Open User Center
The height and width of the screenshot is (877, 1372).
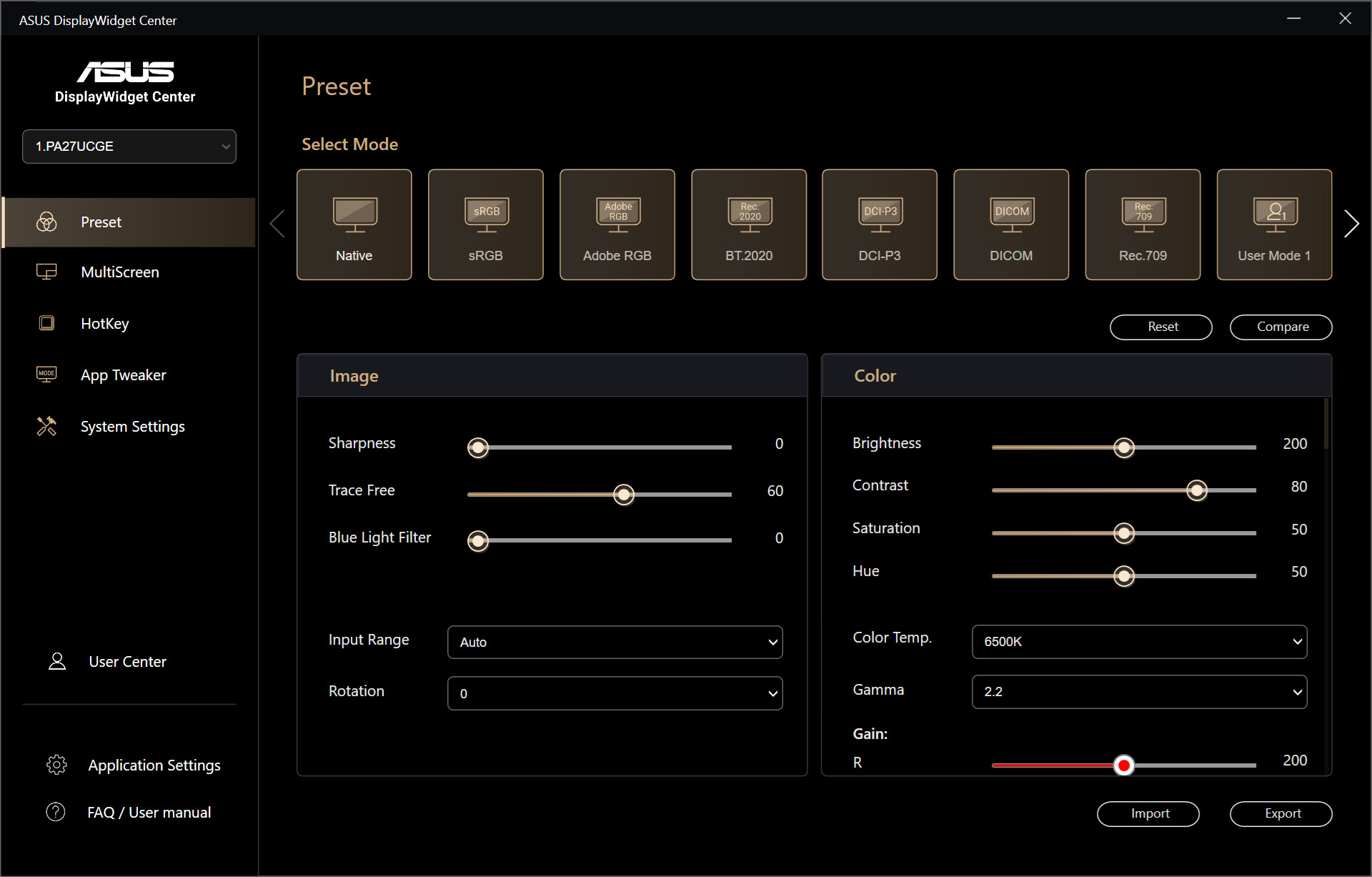click(129, 662)
